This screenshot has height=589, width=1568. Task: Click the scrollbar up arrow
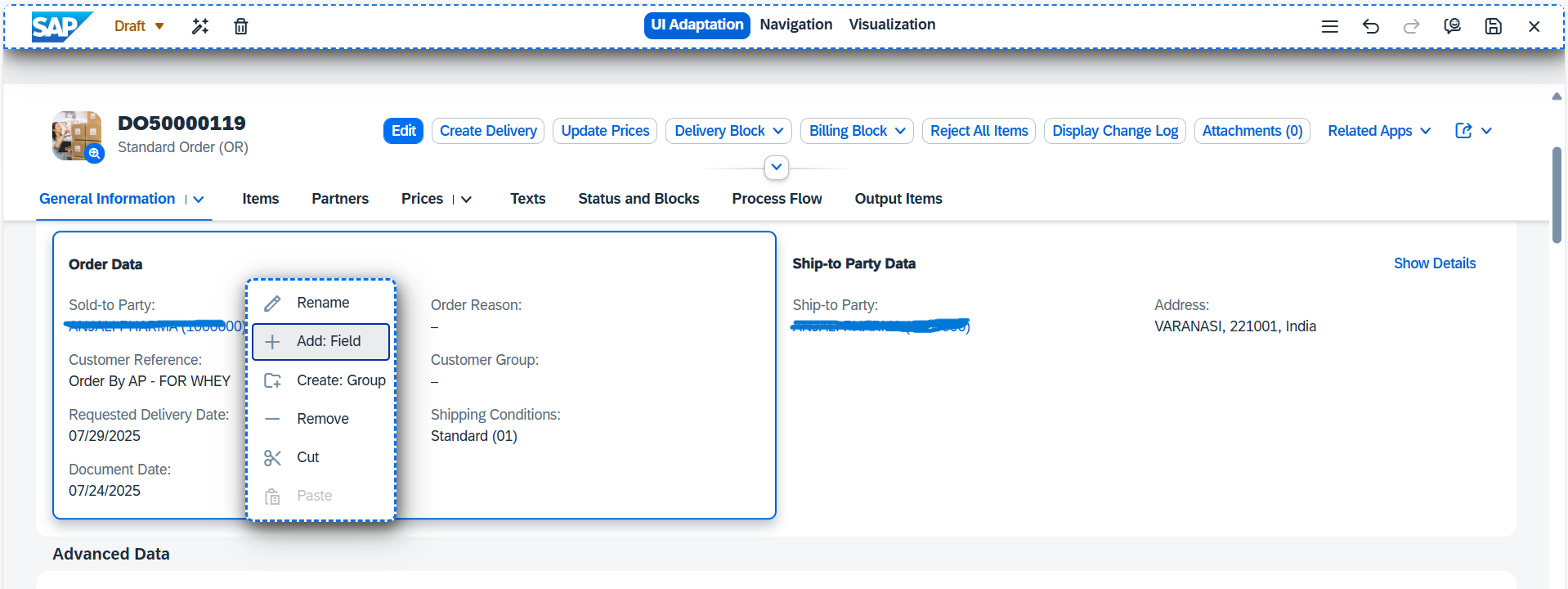click(x=1557, y=97)
